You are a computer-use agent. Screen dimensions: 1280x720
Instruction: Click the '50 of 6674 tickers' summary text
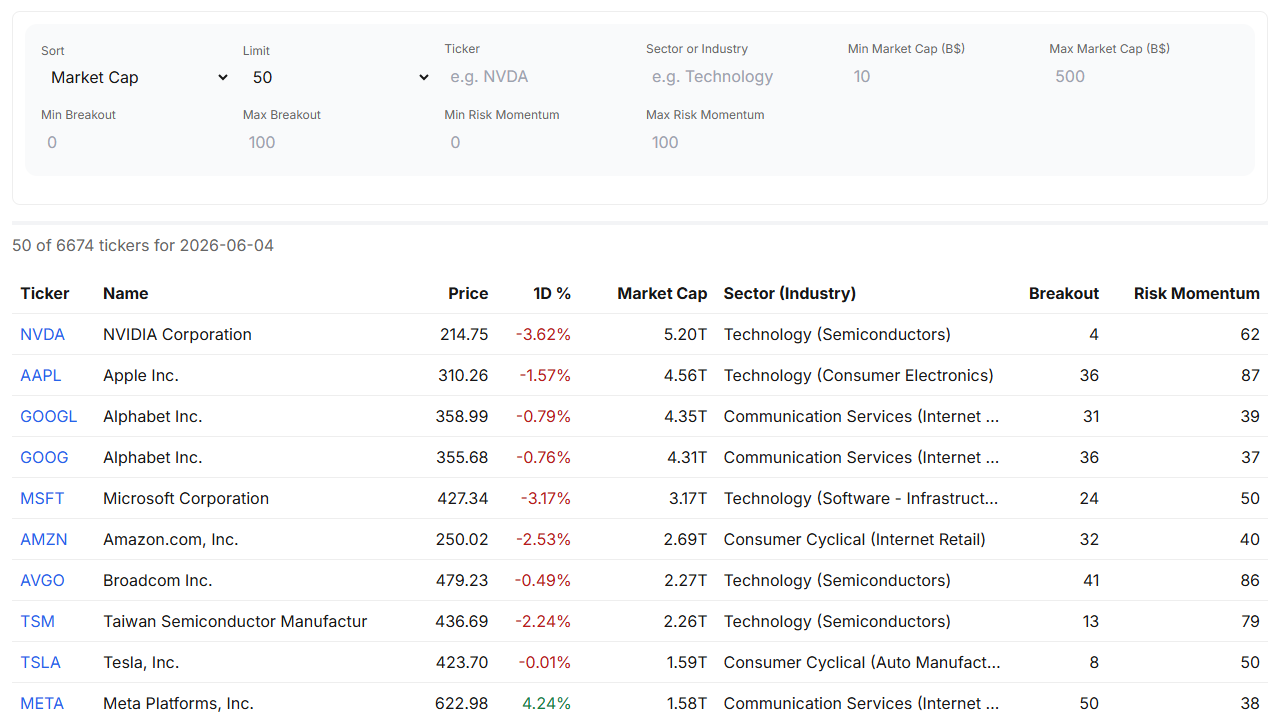(143, 245)
